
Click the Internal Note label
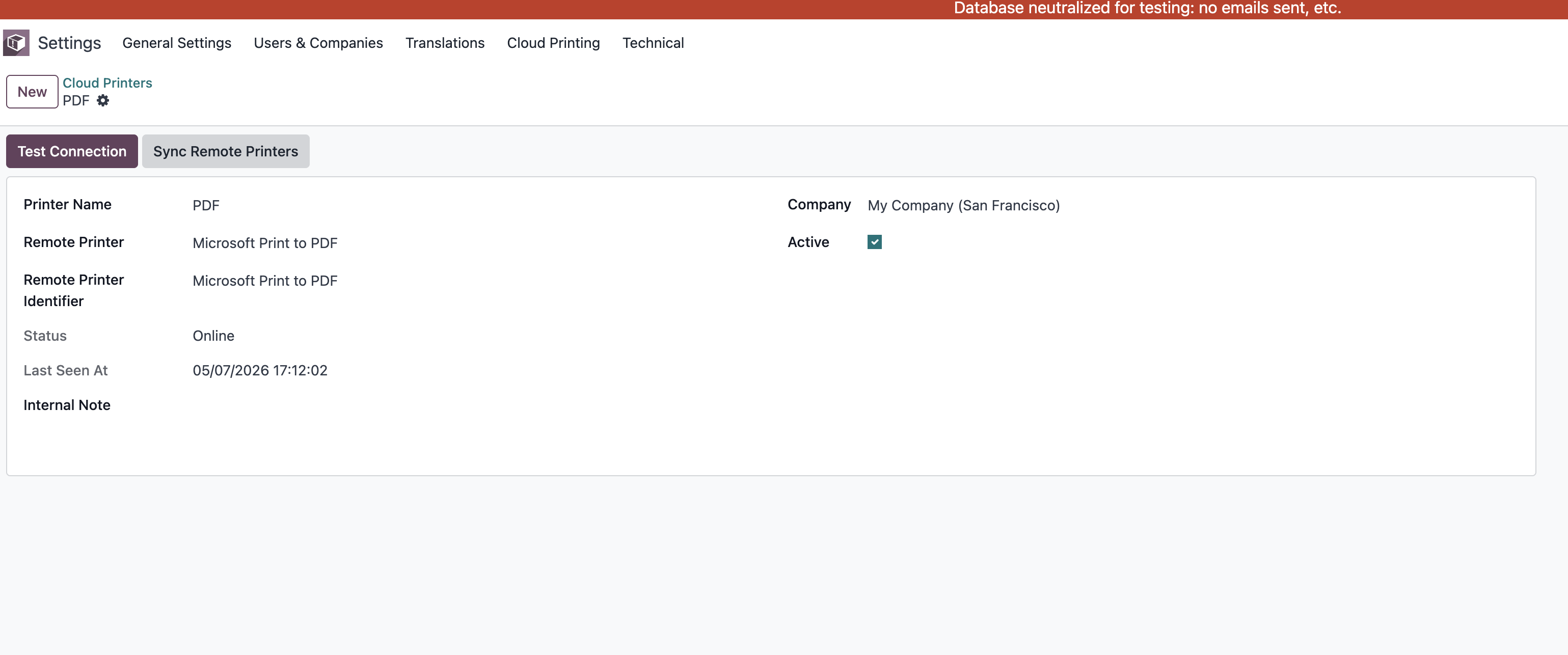(67, 405)
